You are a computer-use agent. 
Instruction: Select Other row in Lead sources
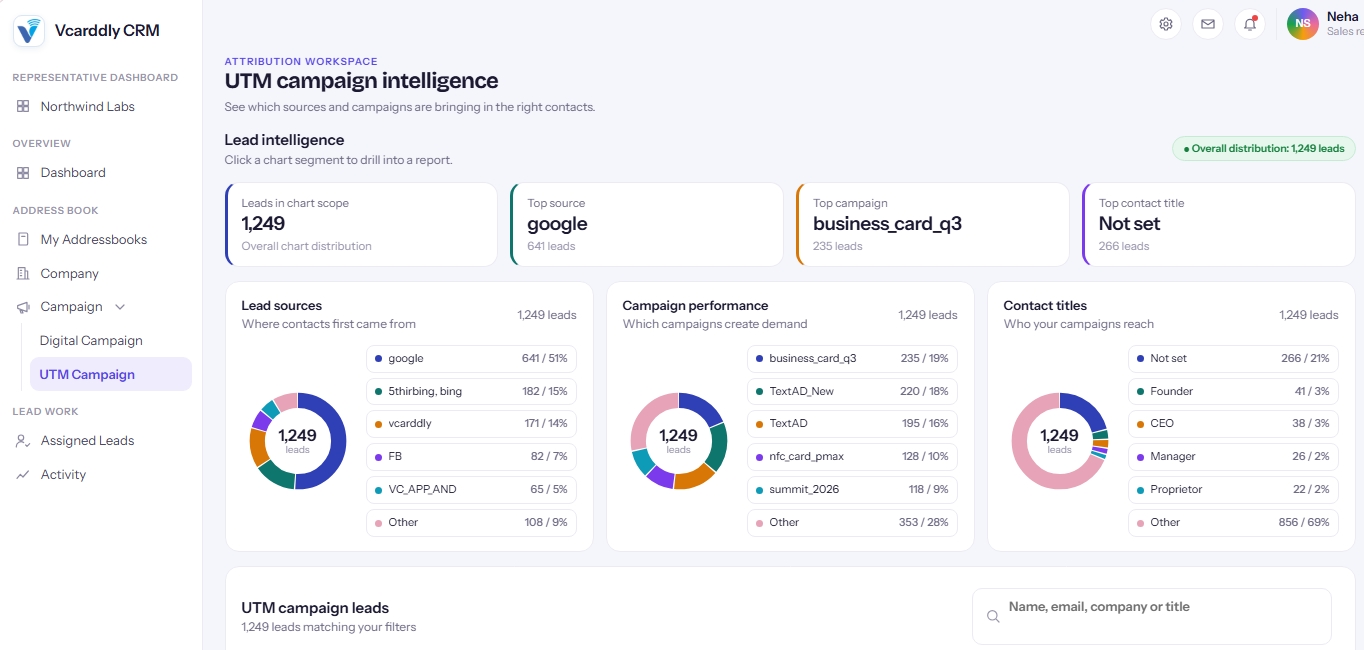point(471,523)
